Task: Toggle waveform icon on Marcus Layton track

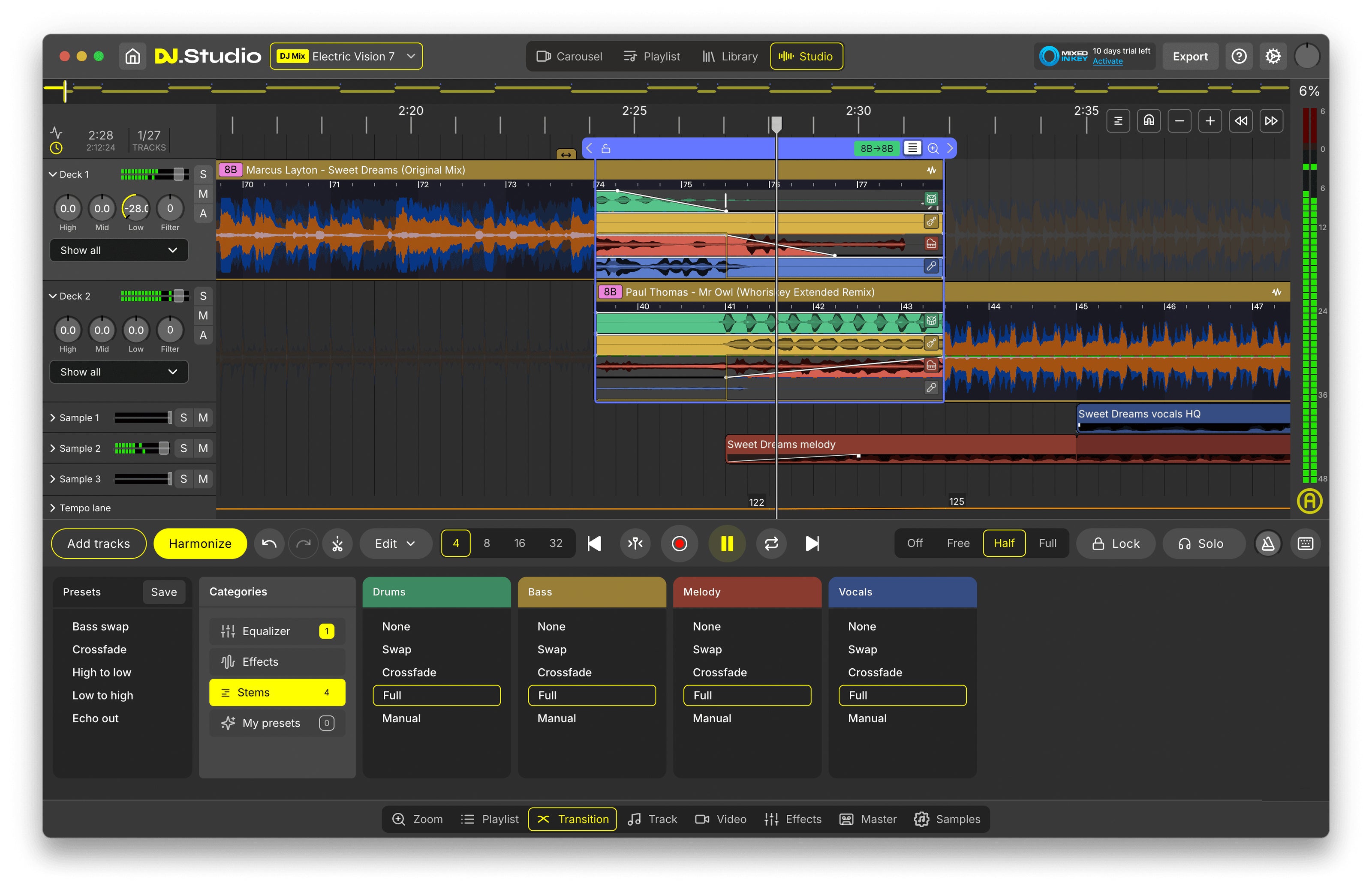Action: coord(932,170)
